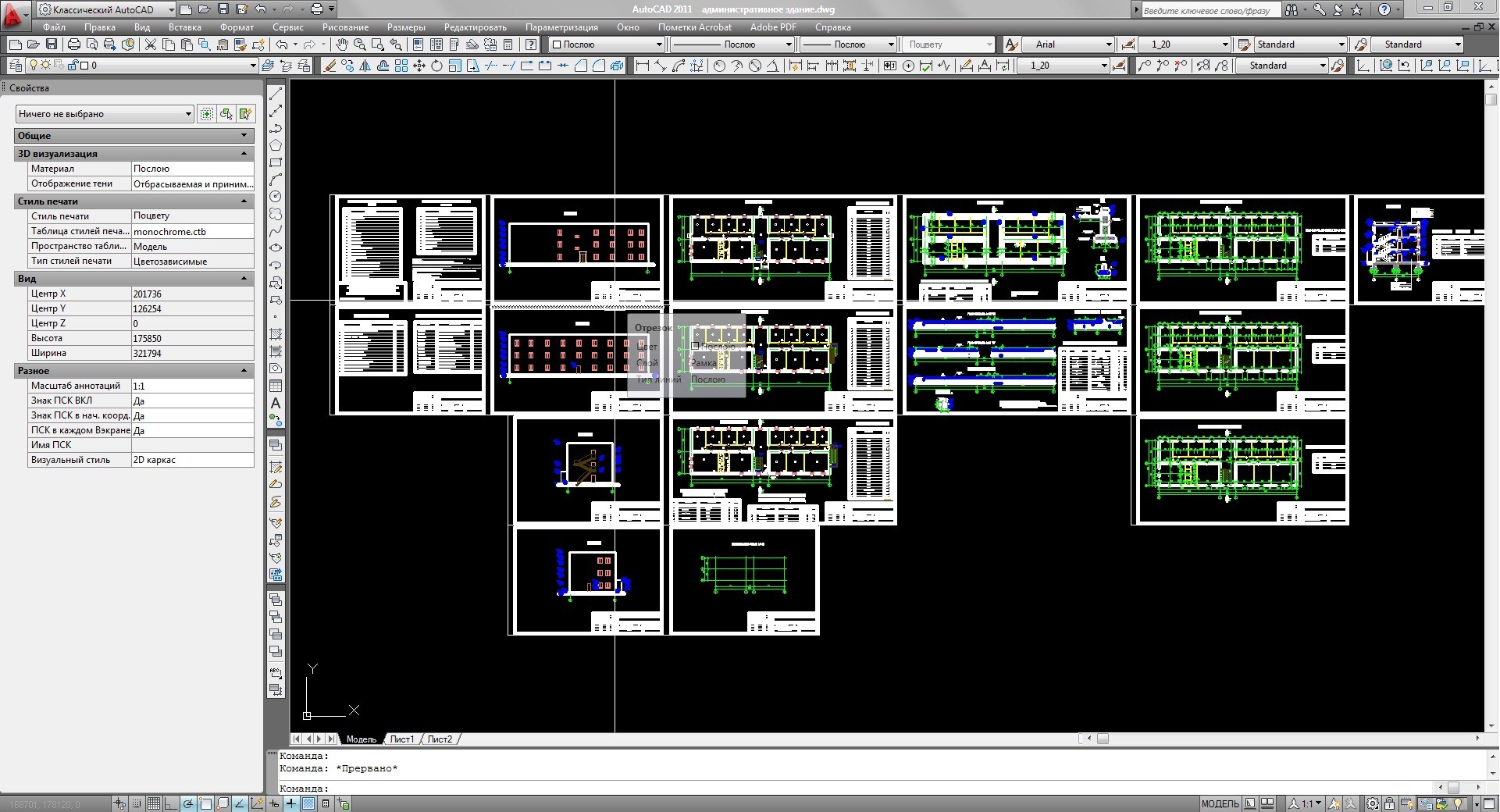This screenshot has width=1500, height=812.
Task: Click the 'Модель' tab
Action: 361,739
